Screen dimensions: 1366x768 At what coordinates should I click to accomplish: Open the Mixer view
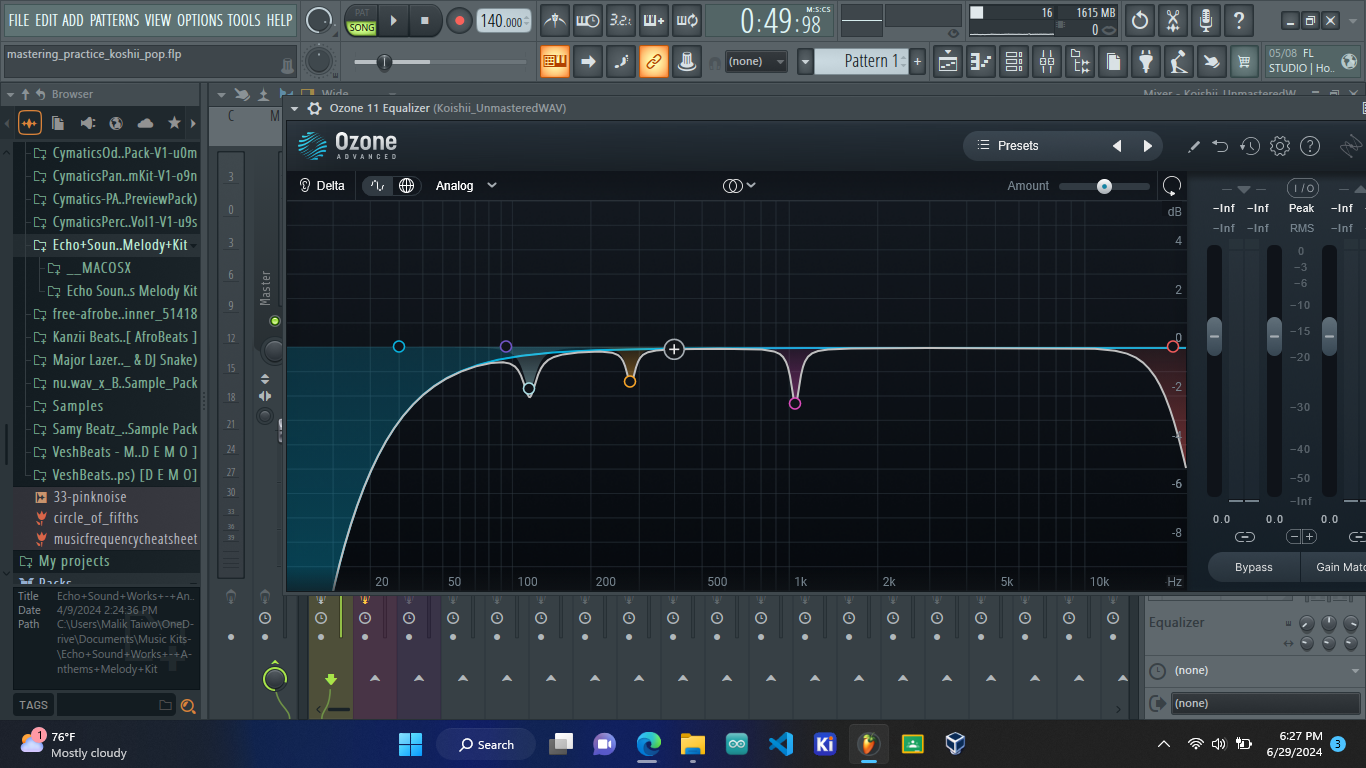(1047, 62)
